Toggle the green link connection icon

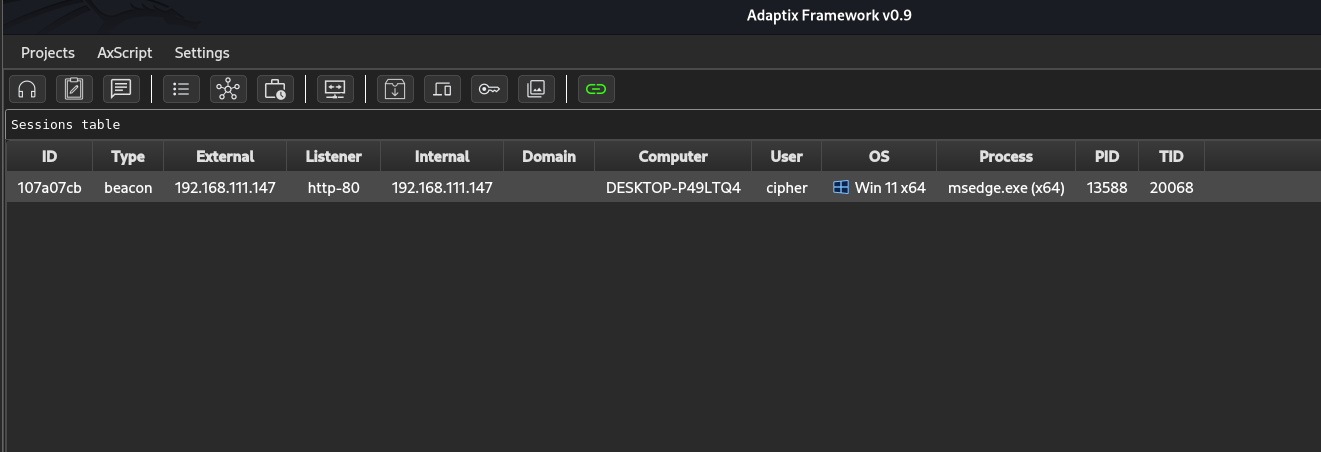[596, 89]
